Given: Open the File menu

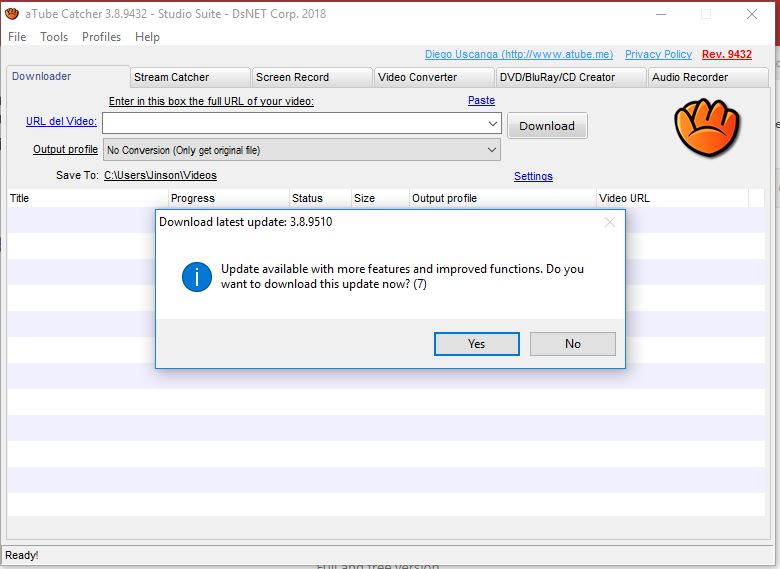Looking at the screenshot, I should pos(17,37).
